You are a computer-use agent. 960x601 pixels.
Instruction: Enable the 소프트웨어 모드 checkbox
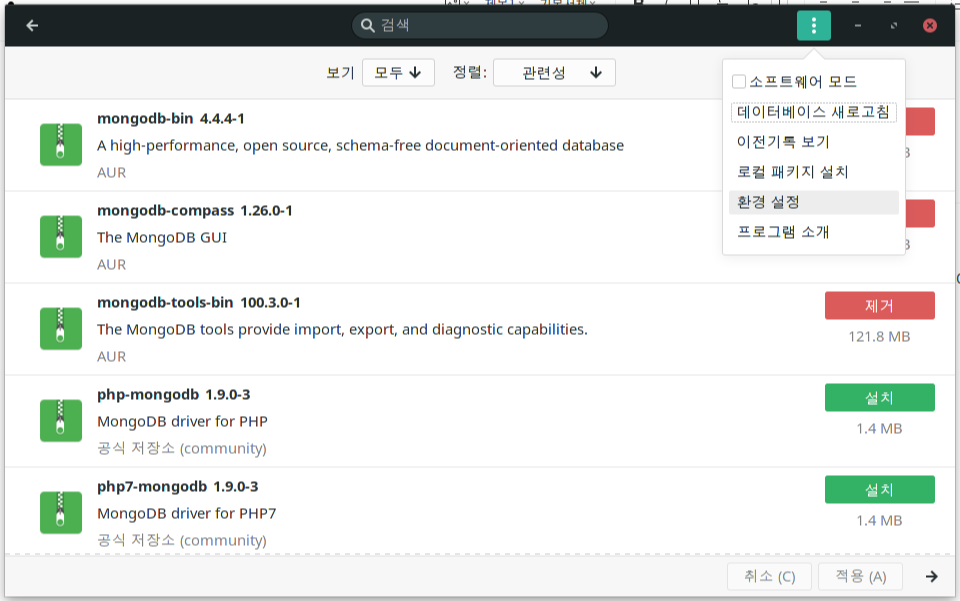click(739, 81)
